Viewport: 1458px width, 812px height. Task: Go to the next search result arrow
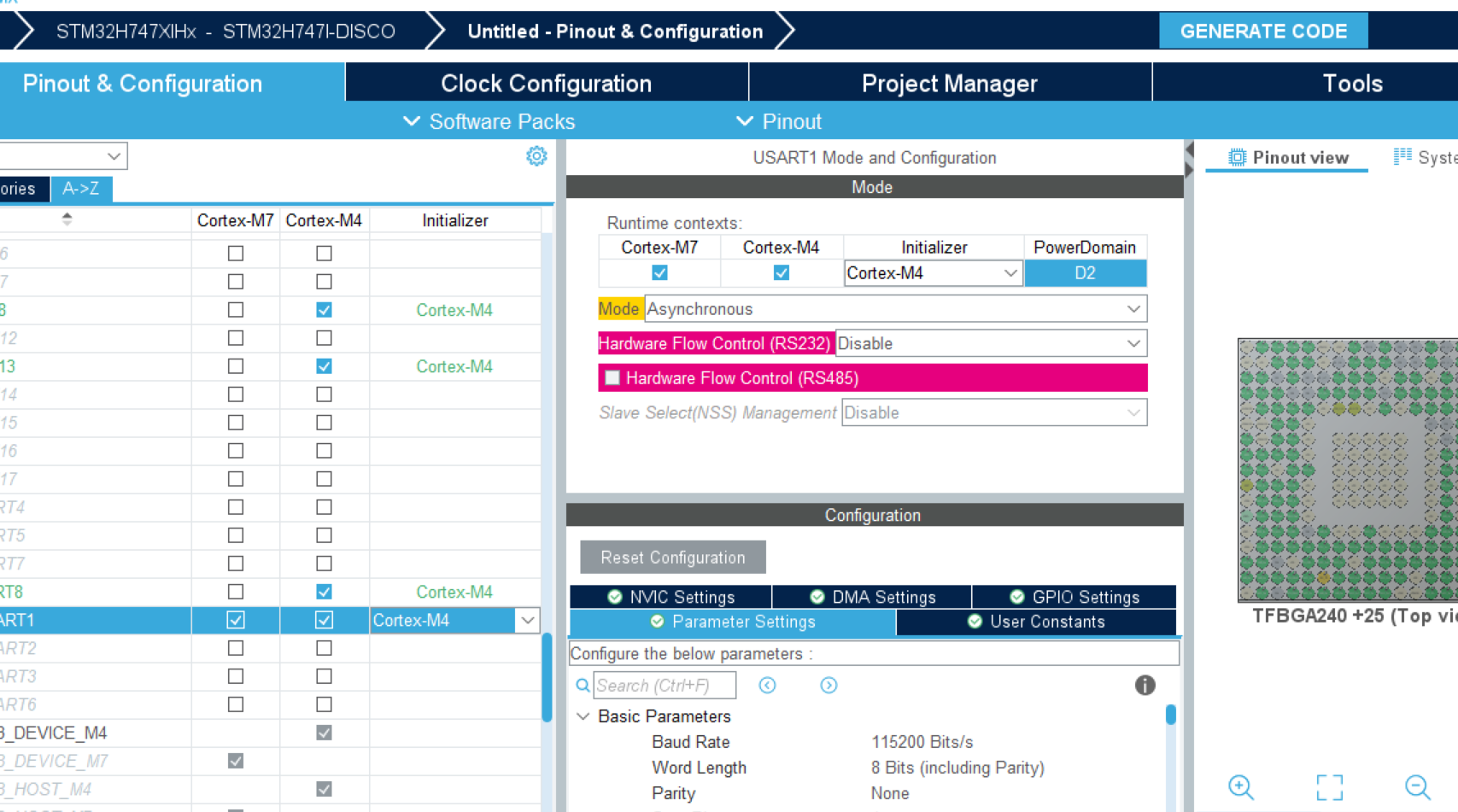point(829,686)
